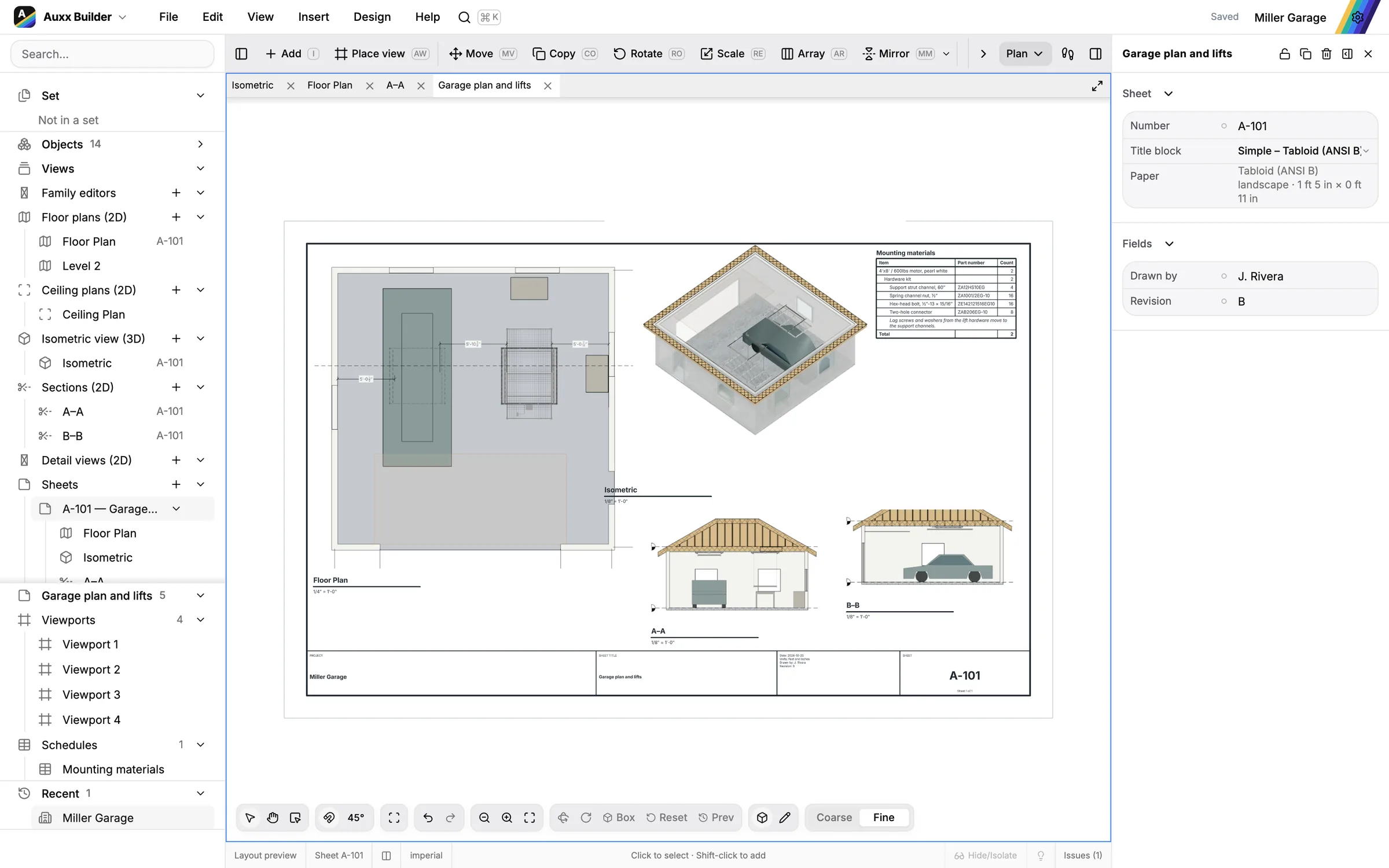Activate the pan hand tool
The width and height of the screenshot is (1389, 868).
(x=273, y=818)
